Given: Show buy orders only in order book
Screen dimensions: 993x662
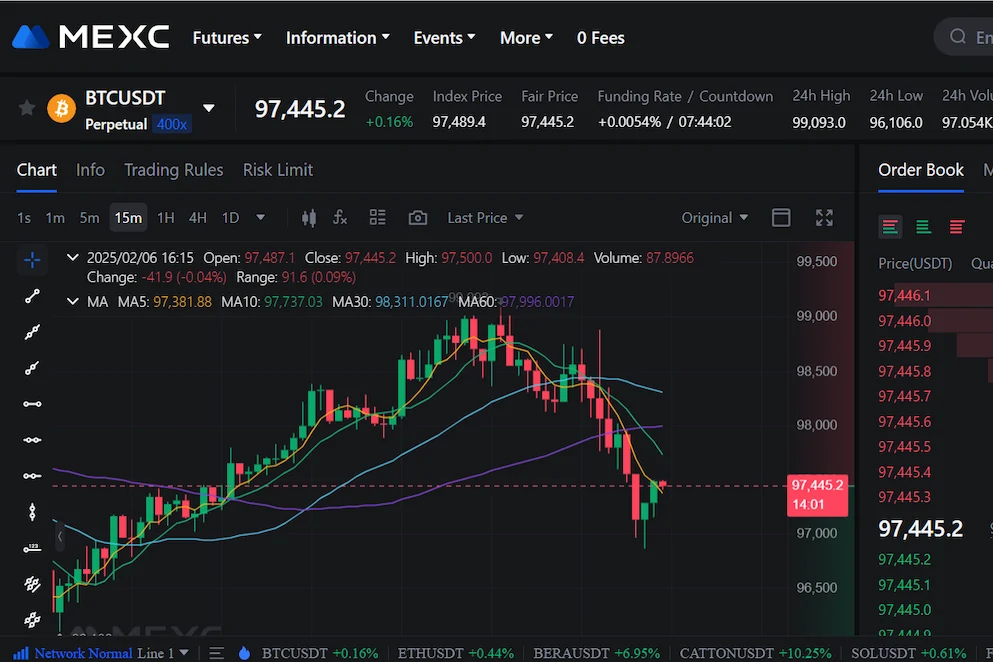Looking at the screenshot, I should (x=923, y=227).
